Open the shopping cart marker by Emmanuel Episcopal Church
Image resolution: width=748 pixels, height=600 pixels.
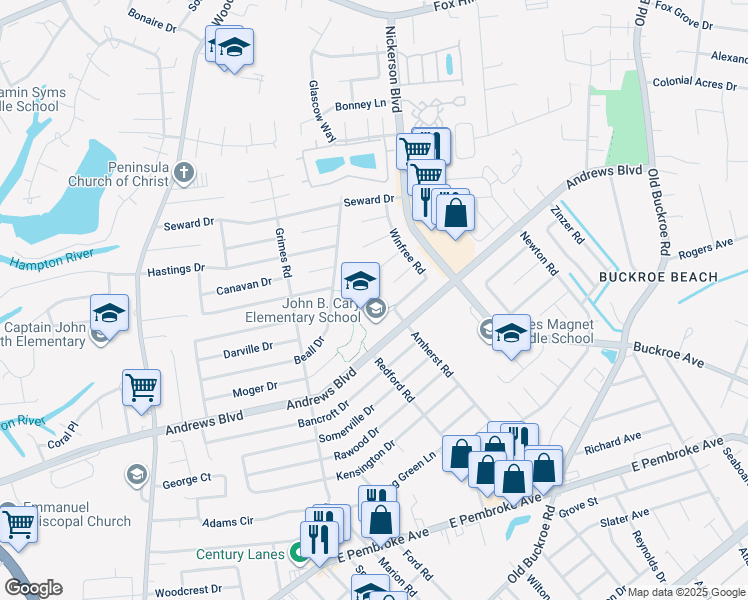click(18, 523)
